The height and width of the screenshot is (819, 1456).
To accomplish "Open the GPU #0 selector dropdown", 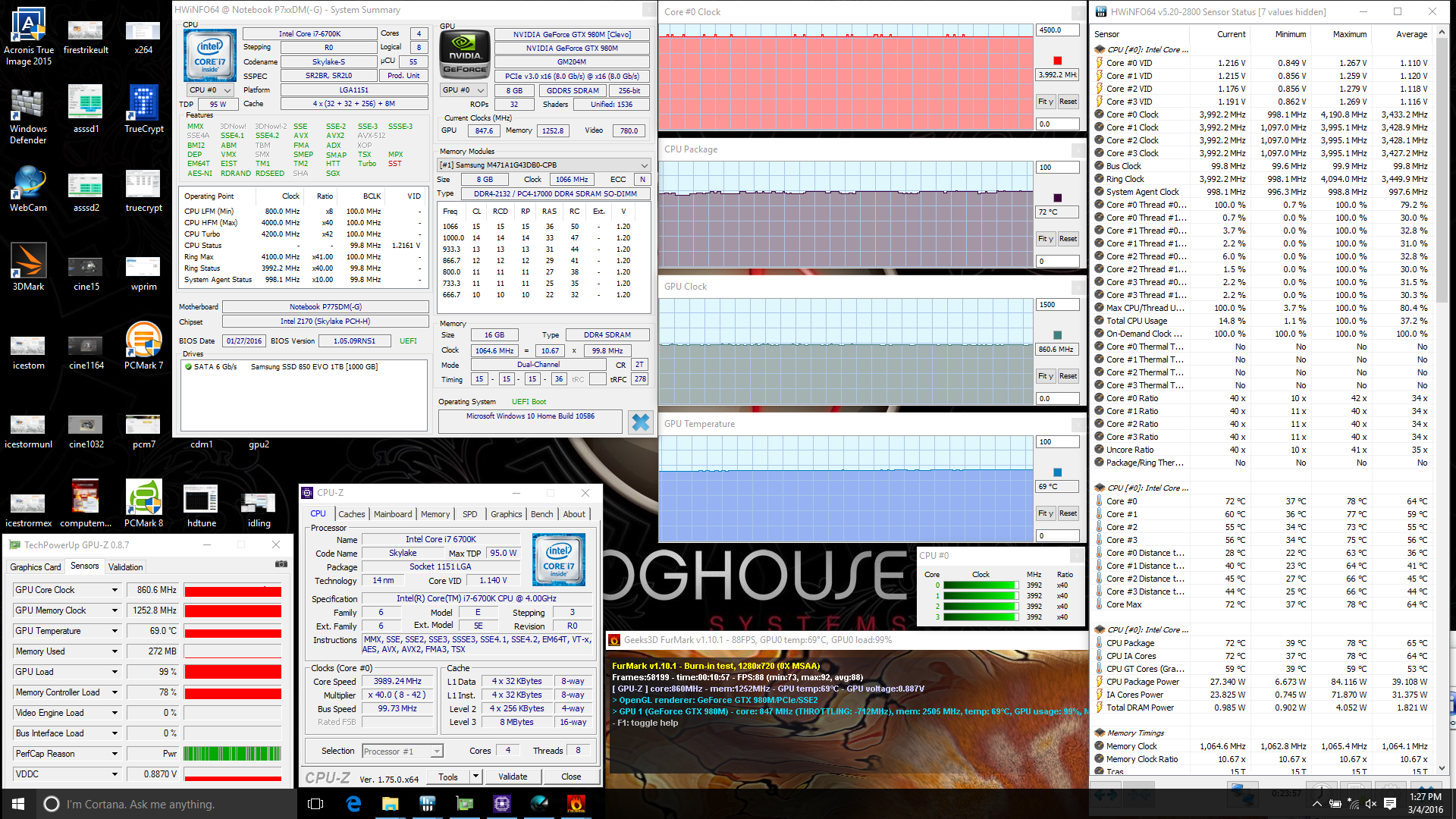I will coord(463,89).
